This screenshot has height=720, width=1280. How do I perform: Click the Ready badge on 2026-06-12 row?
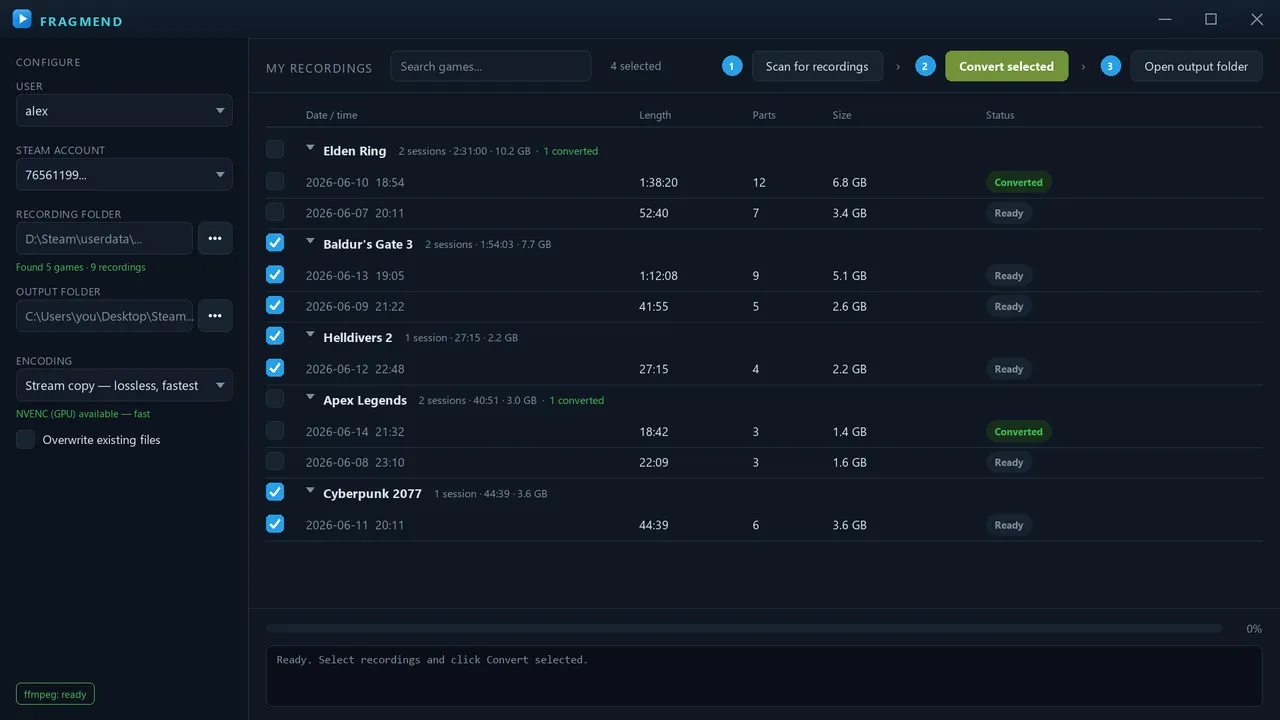[x=1009, y=368]
